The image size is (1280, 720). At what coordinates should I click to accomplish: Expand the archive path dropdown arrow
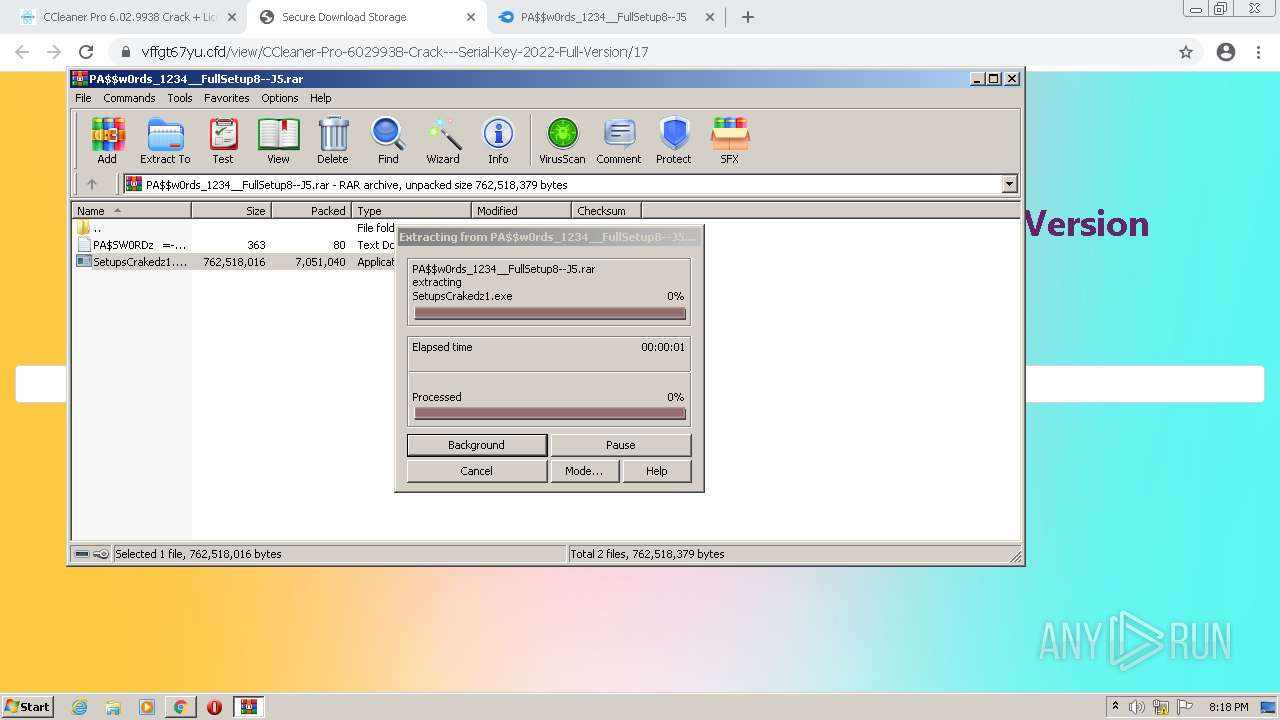coord(1009,184)
